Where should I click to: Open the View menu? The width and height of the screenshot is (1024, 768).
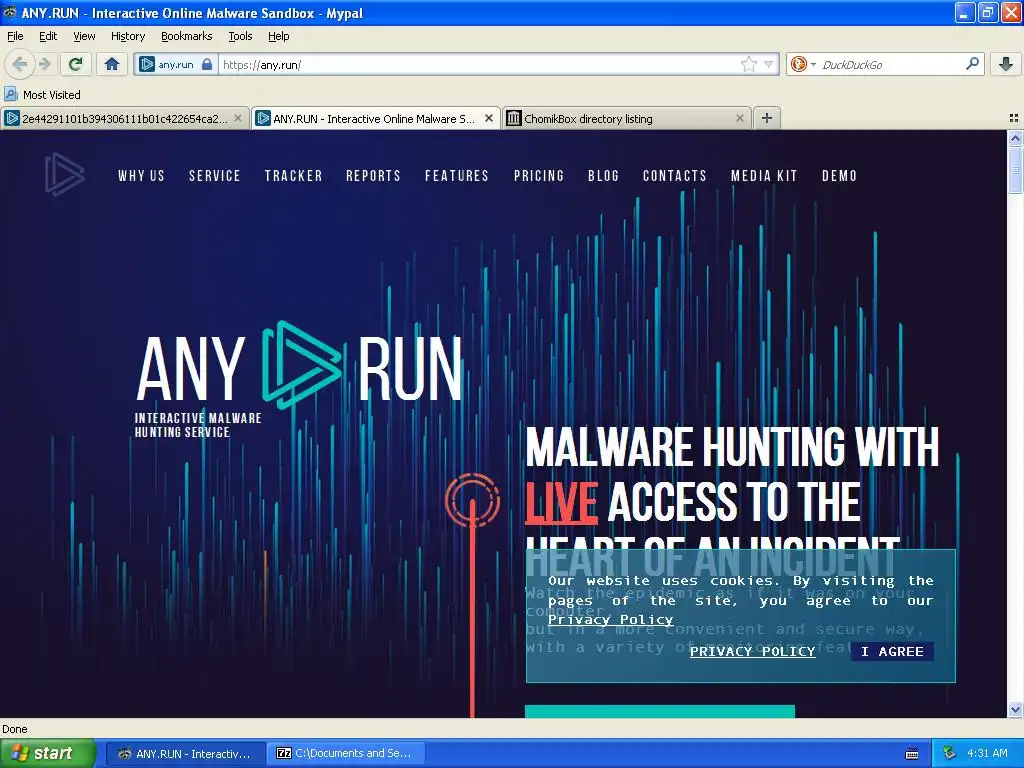(84, 36)
